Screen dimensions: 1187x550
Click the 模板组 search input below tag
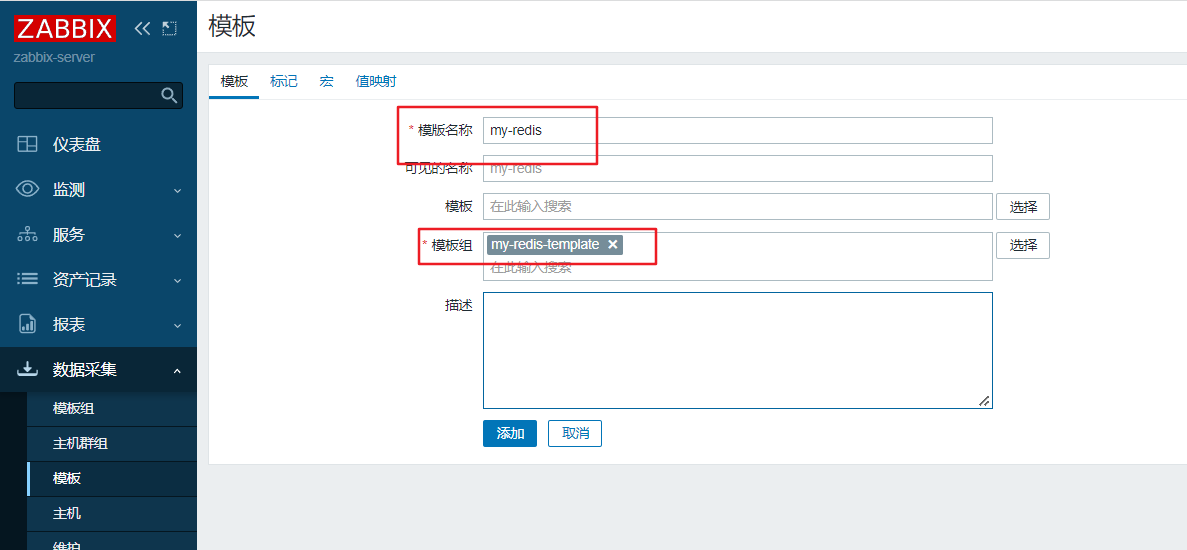click(737, 267)
